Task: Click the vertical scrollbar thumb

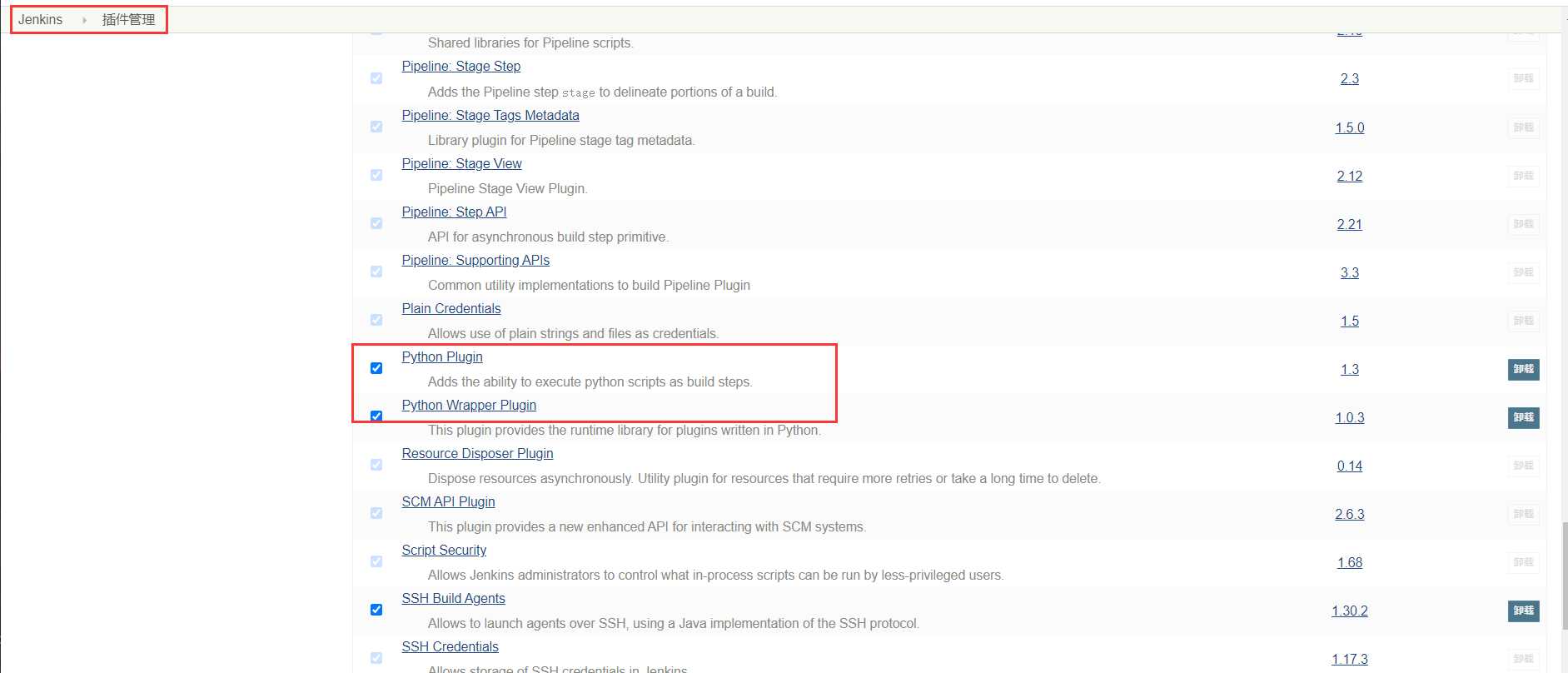Action: pos(1565,576)
